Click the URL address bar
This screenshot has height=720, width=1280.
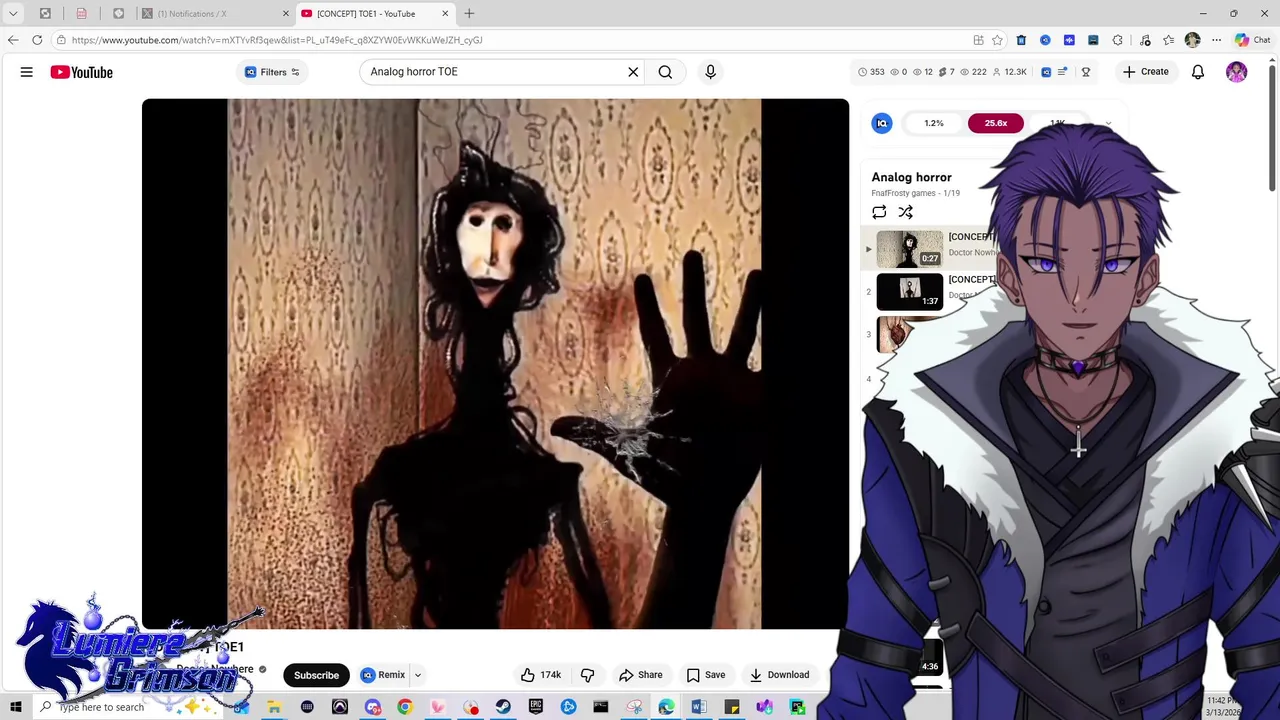pyautogui.click(x=510, y=40)
